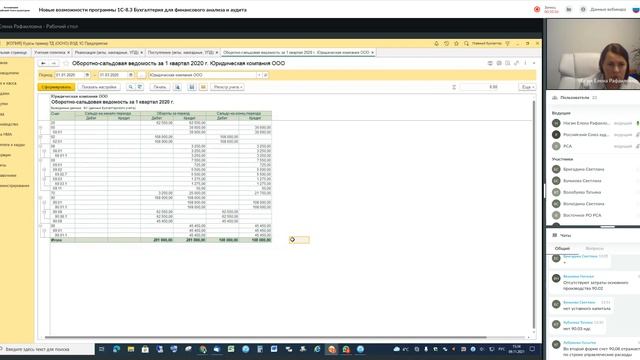Open Excel from the taskbar
This screenshot has height=360, width=640.
pyautogui.click(x=231, y=349)
